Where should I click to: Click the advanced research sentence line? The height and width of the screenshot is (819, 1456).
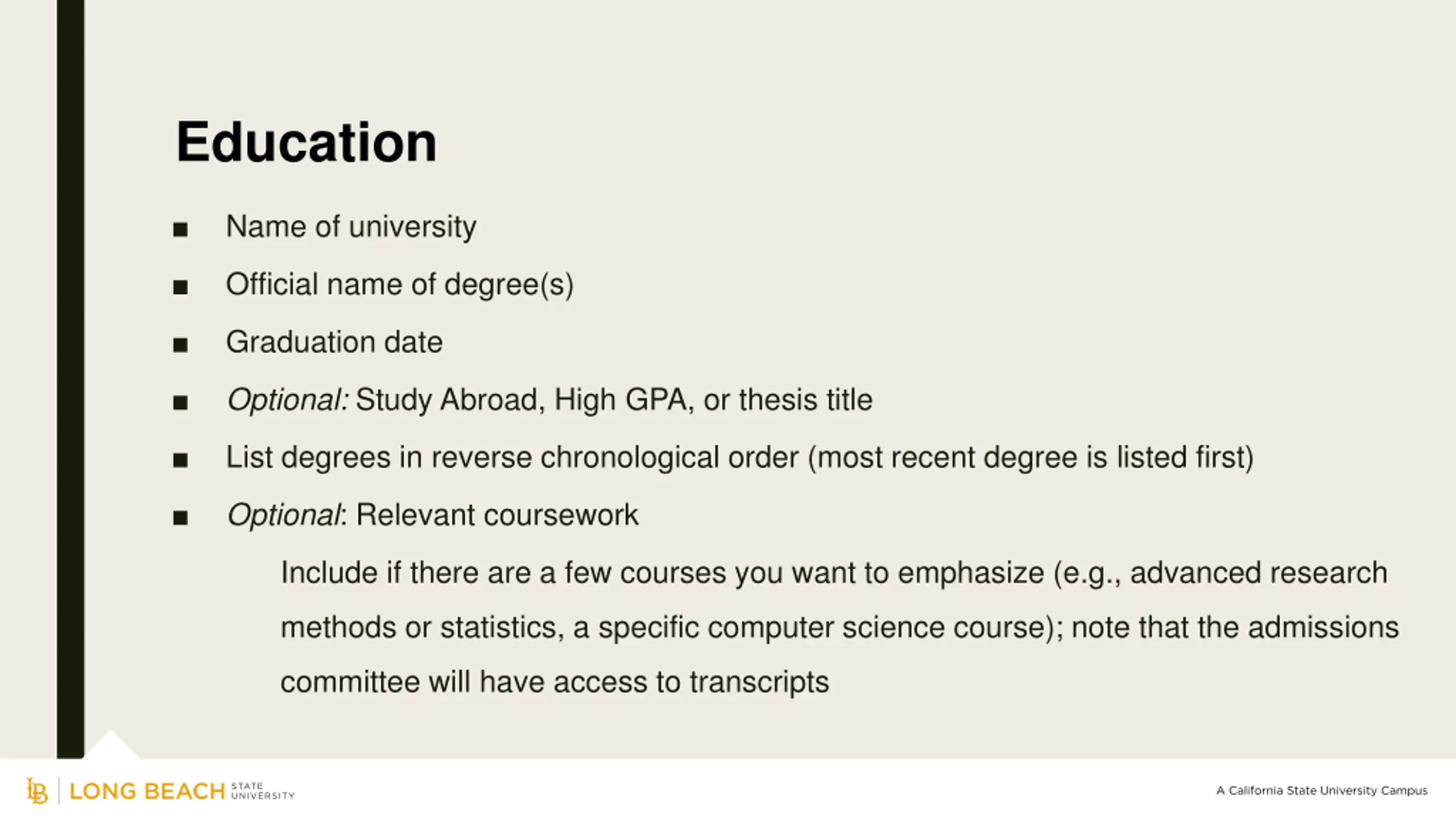pos(834,573)
